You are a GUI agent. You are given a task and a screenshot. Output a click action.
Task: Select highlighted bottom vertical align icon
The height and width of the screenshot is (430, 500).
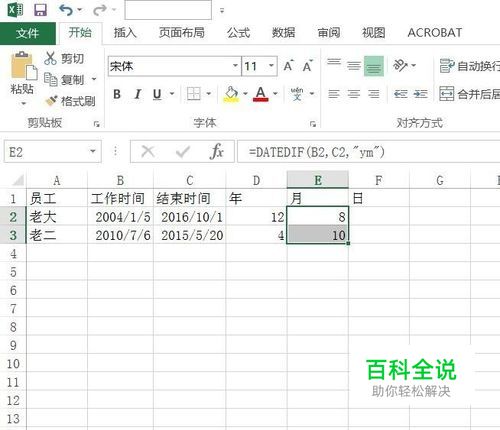click(x=374, y=66)
